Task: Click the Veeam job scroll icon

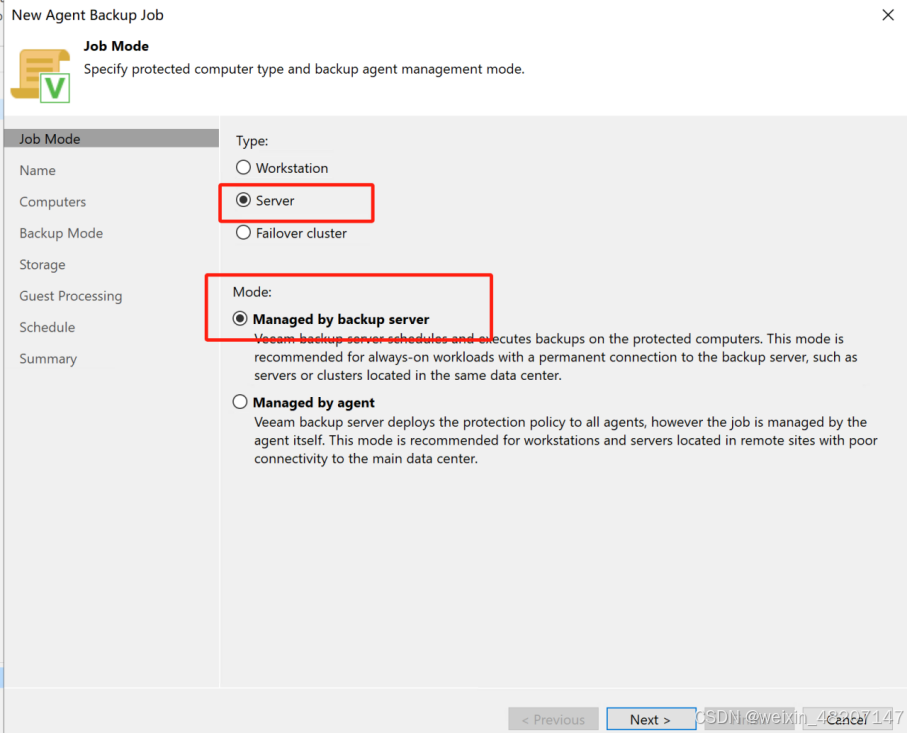Action: coord(41,76)
